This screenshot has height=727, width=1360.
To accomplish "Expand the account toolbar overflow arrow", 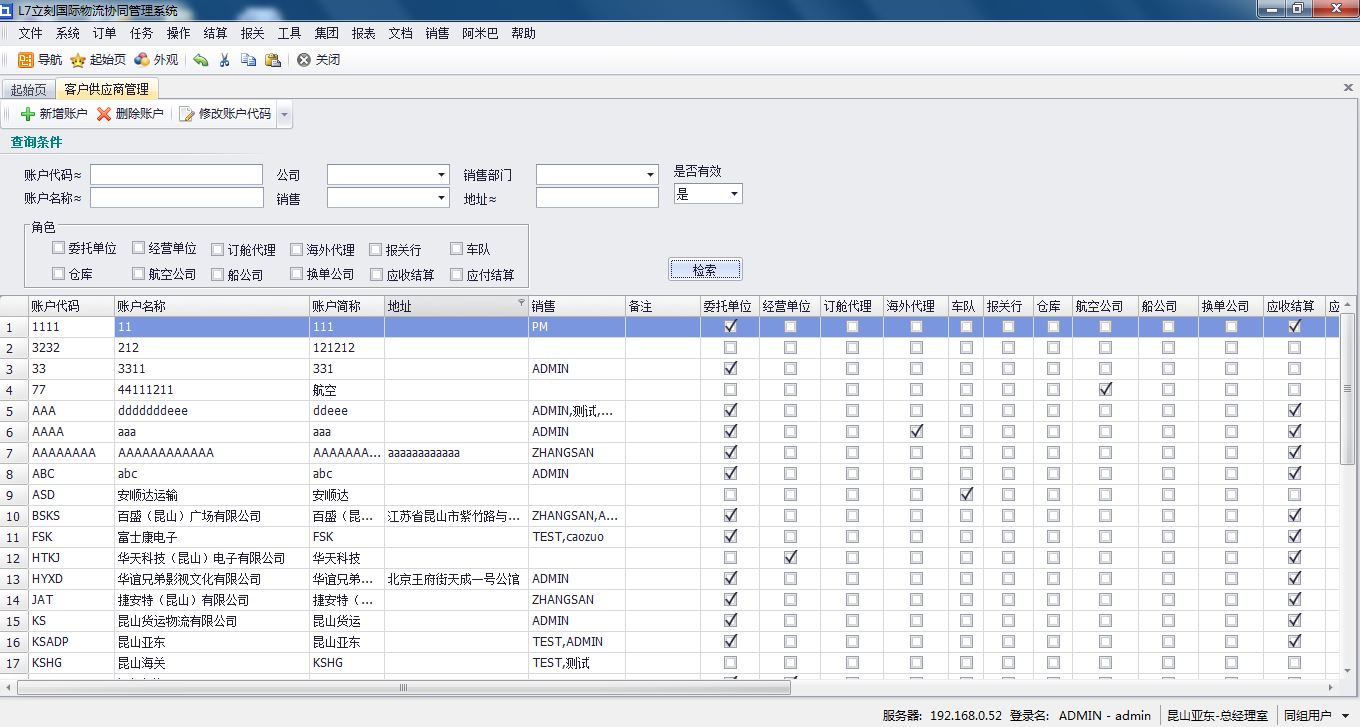I will click(285, 114).
